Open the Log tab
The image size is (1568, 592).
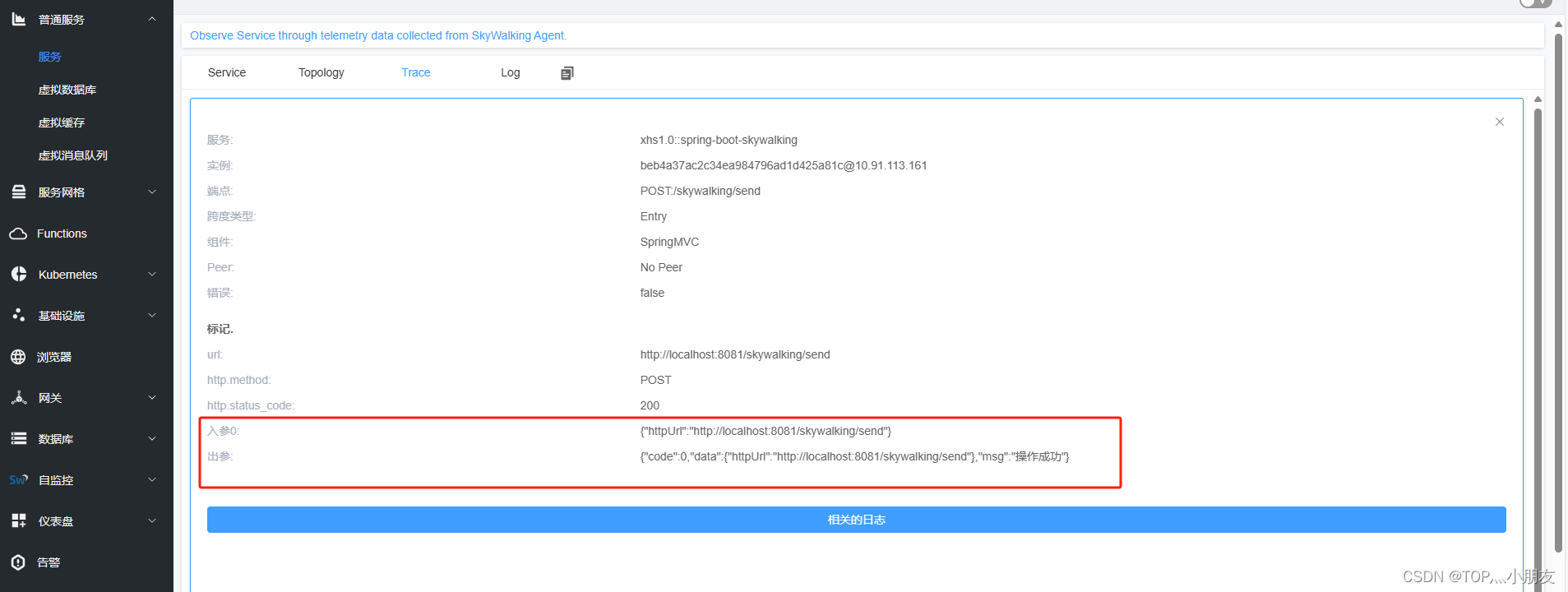click(511, 72)
